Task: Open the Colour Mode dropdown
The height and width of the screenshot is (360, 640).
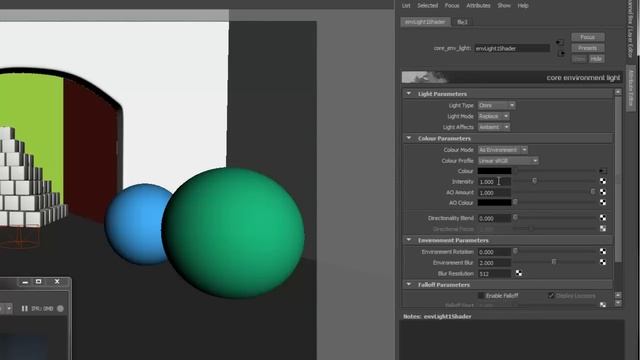Action: coord(503,150)
